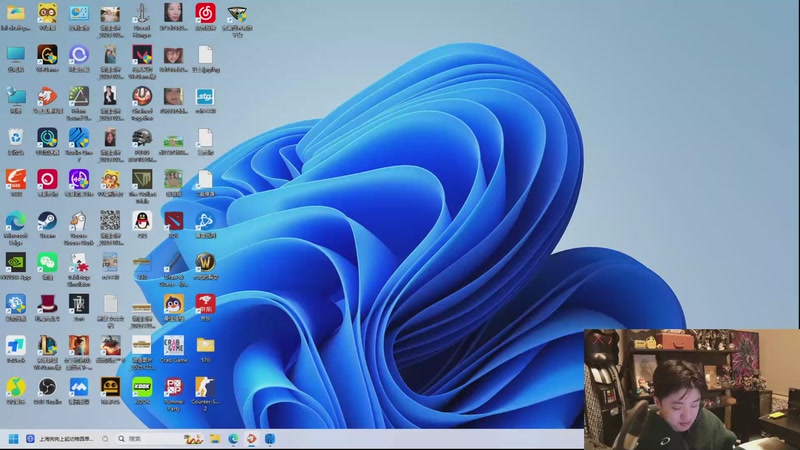Open the blue striped app at the end of the taskbar
The image size is (800, 450).
270,439
